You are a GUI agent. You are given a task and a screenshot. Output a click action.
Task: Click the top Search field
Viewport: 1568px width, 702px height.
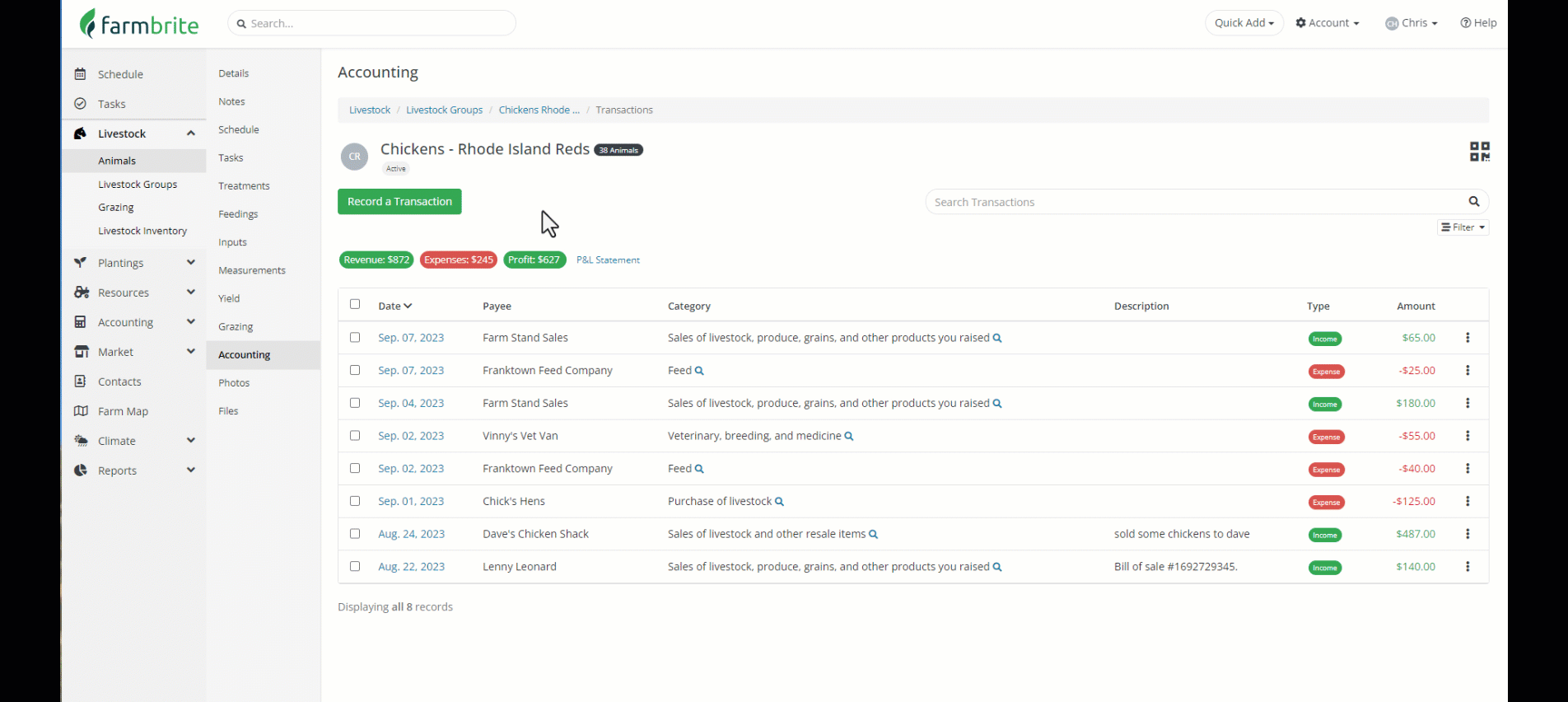[371, 23]
